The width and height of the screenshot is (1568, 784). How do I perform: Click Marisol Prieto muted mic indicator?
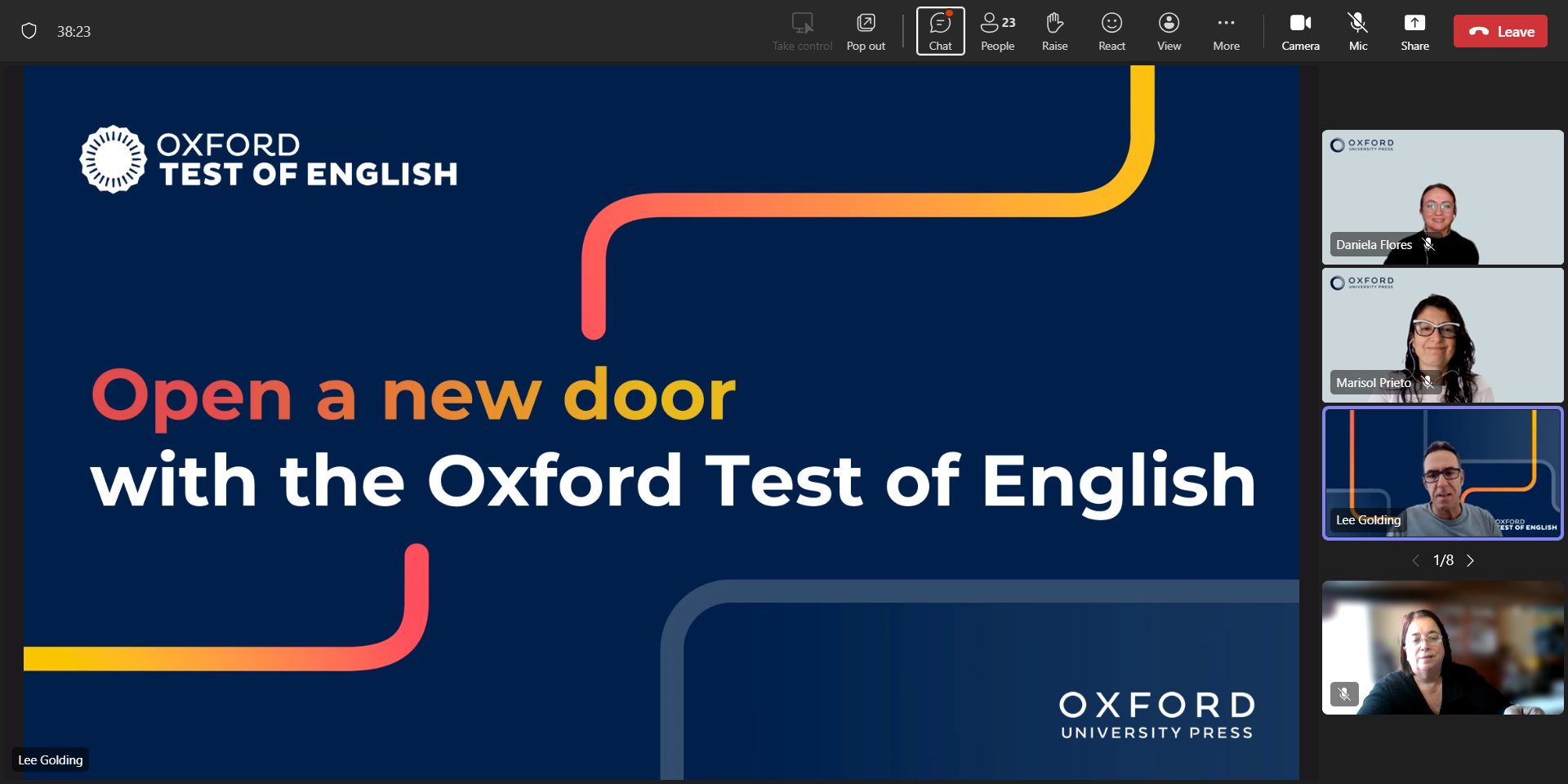pyautogui.click(x=1428, y=382)
